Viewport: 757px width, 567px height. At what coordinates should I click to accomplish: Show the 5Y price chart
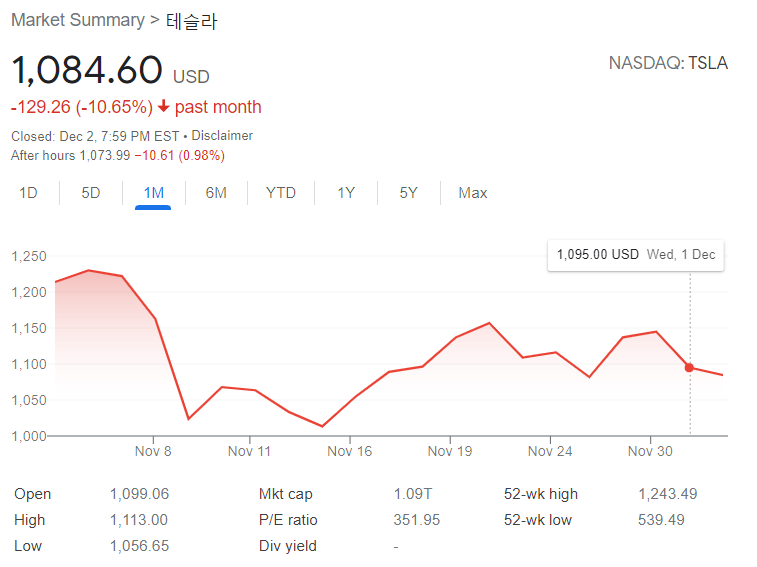pyautogui.click(x=408, y=193)
